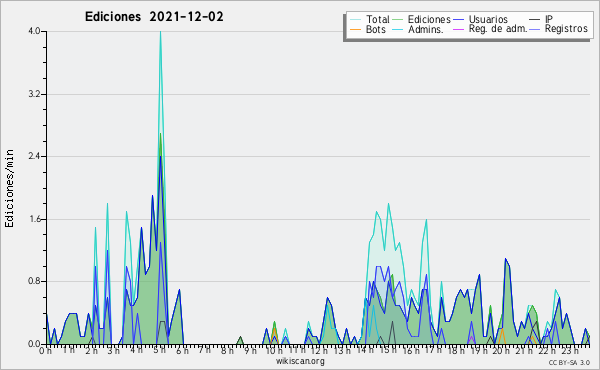Click the chart title Ediciones 2021-12-02
This screenshot has width=600, height=370.
click(154, 17)
